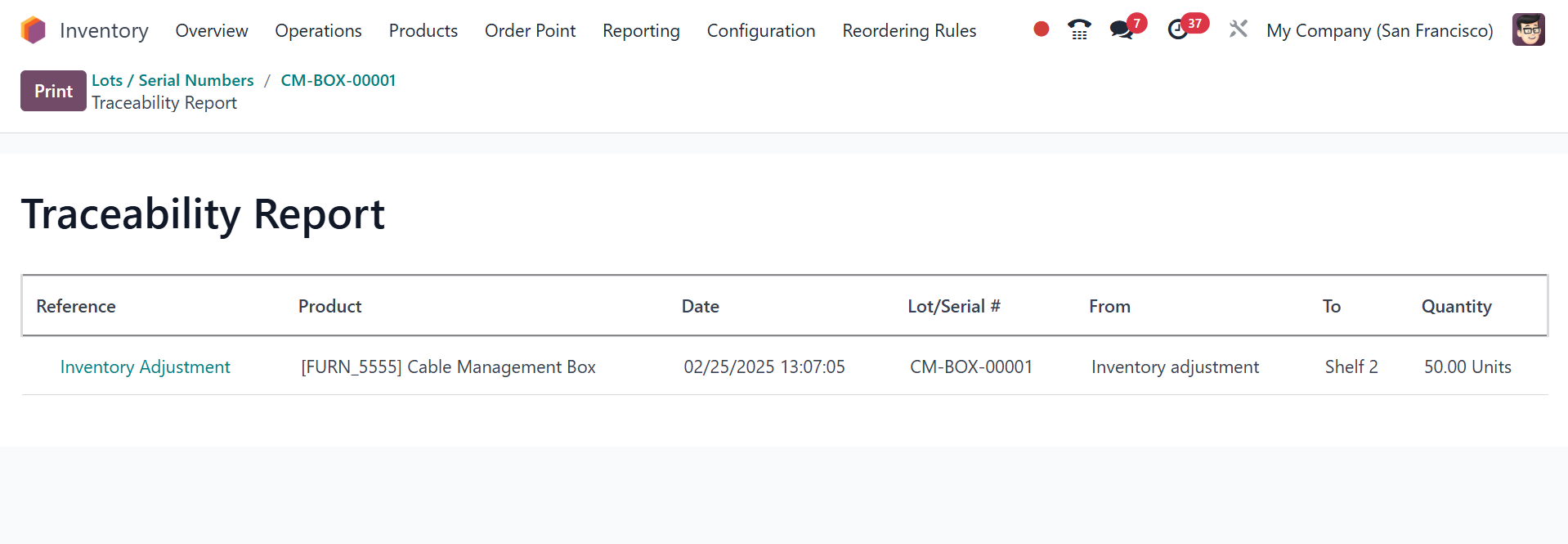Open the Inventory Adjustment reference link
The image size is (1568, 544).
(x=146, y=367)
